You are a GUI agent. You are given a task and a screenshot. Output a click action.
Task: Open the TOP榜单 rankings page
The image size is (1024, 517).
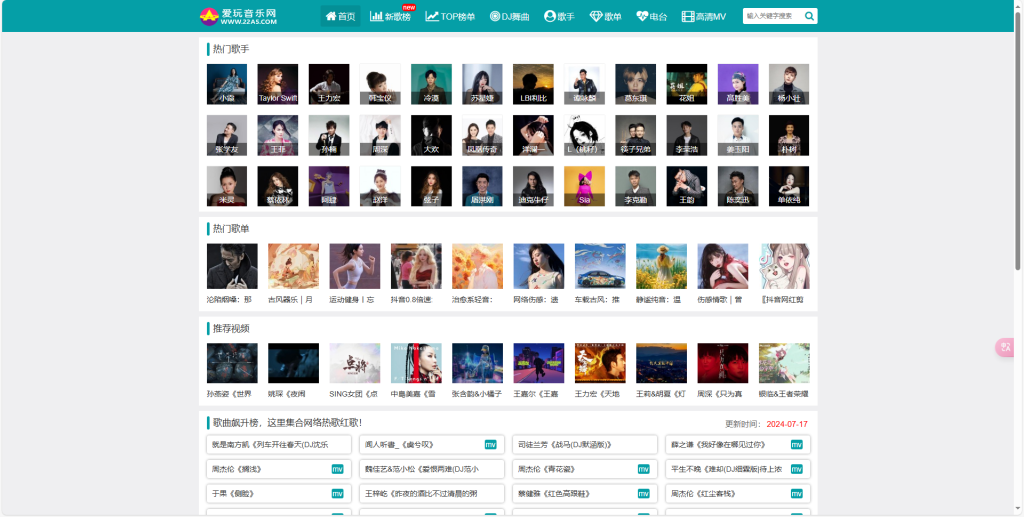point(450,16)
